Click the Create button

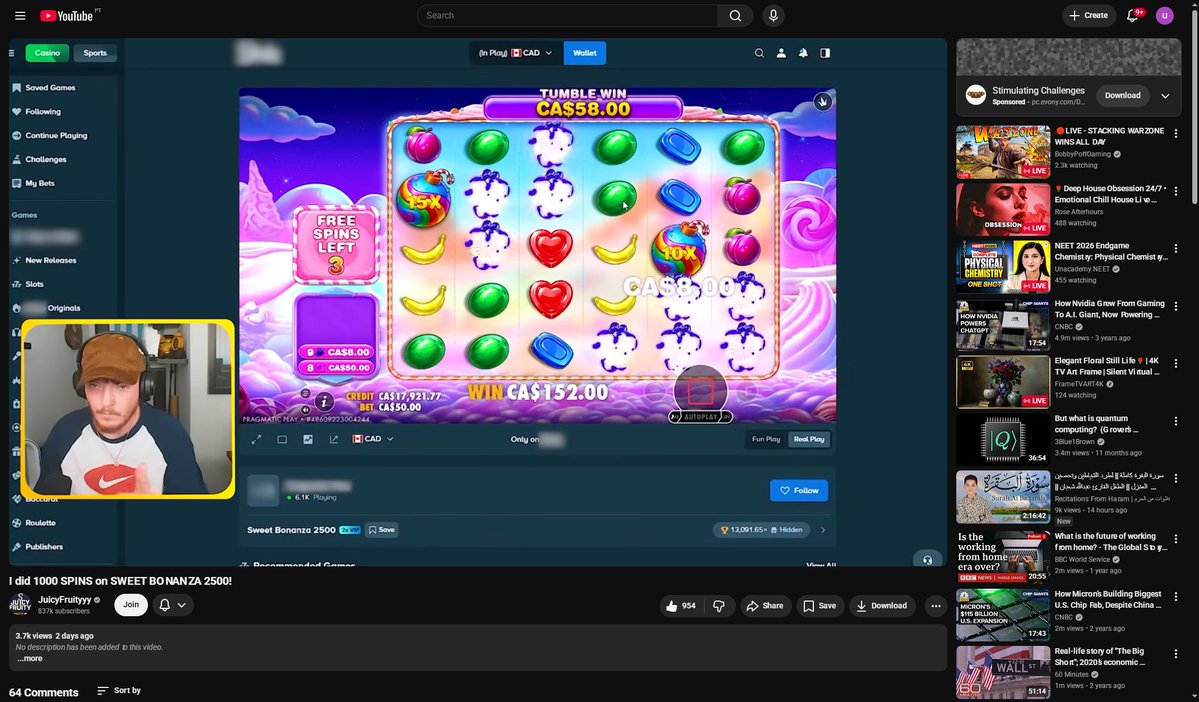click(x=1088, y=15)
